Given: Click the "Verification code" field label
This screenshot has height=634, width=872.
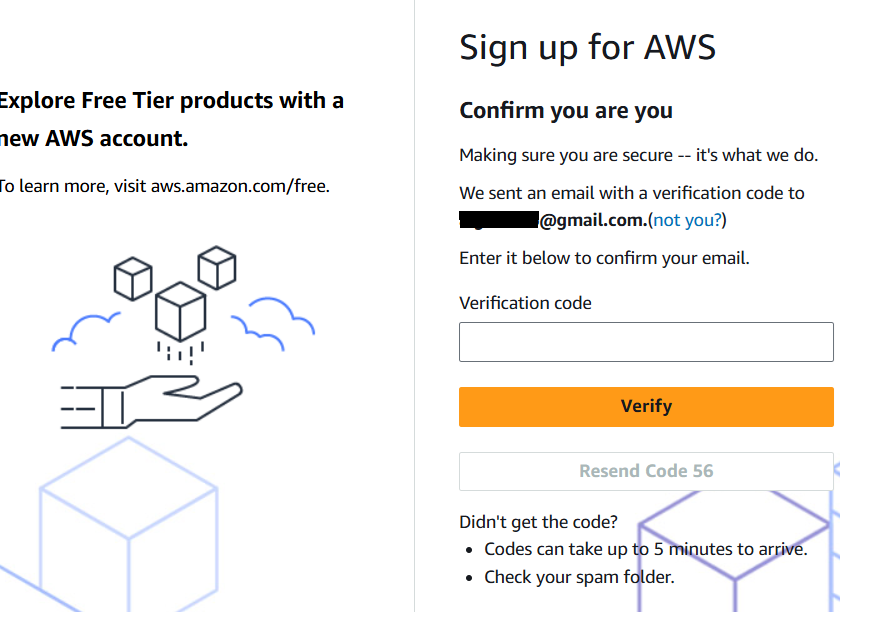Looking at the screenshot, I should (x=525, y=302).
